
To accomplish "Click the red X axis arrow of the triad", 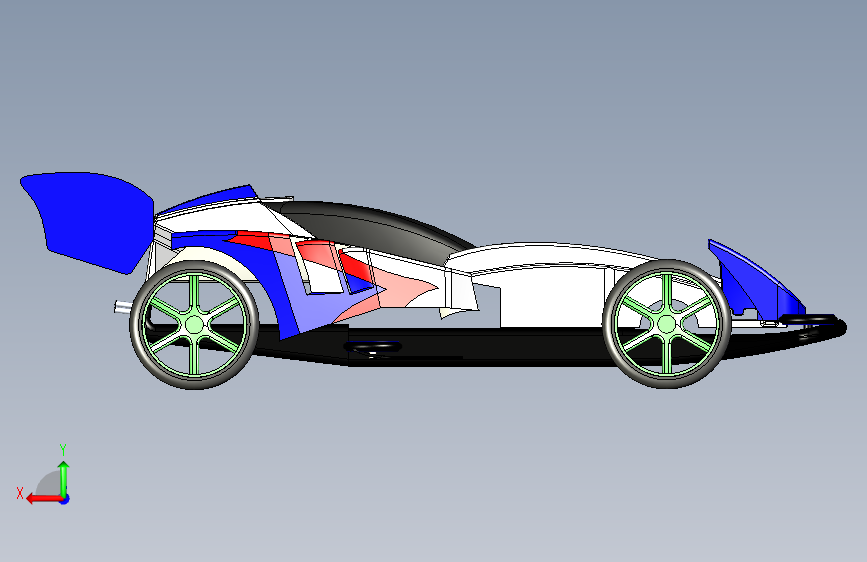I will point(43,499).
